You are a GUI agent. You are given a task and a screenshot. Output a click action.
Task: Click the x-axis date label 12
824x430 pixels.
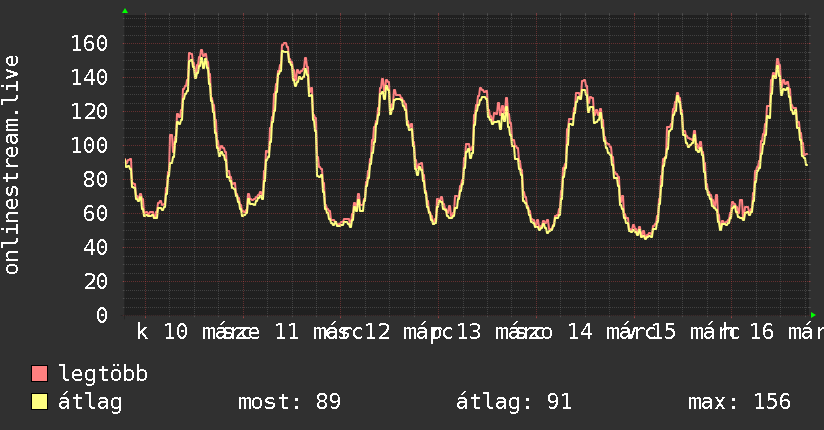pos(378,332)
